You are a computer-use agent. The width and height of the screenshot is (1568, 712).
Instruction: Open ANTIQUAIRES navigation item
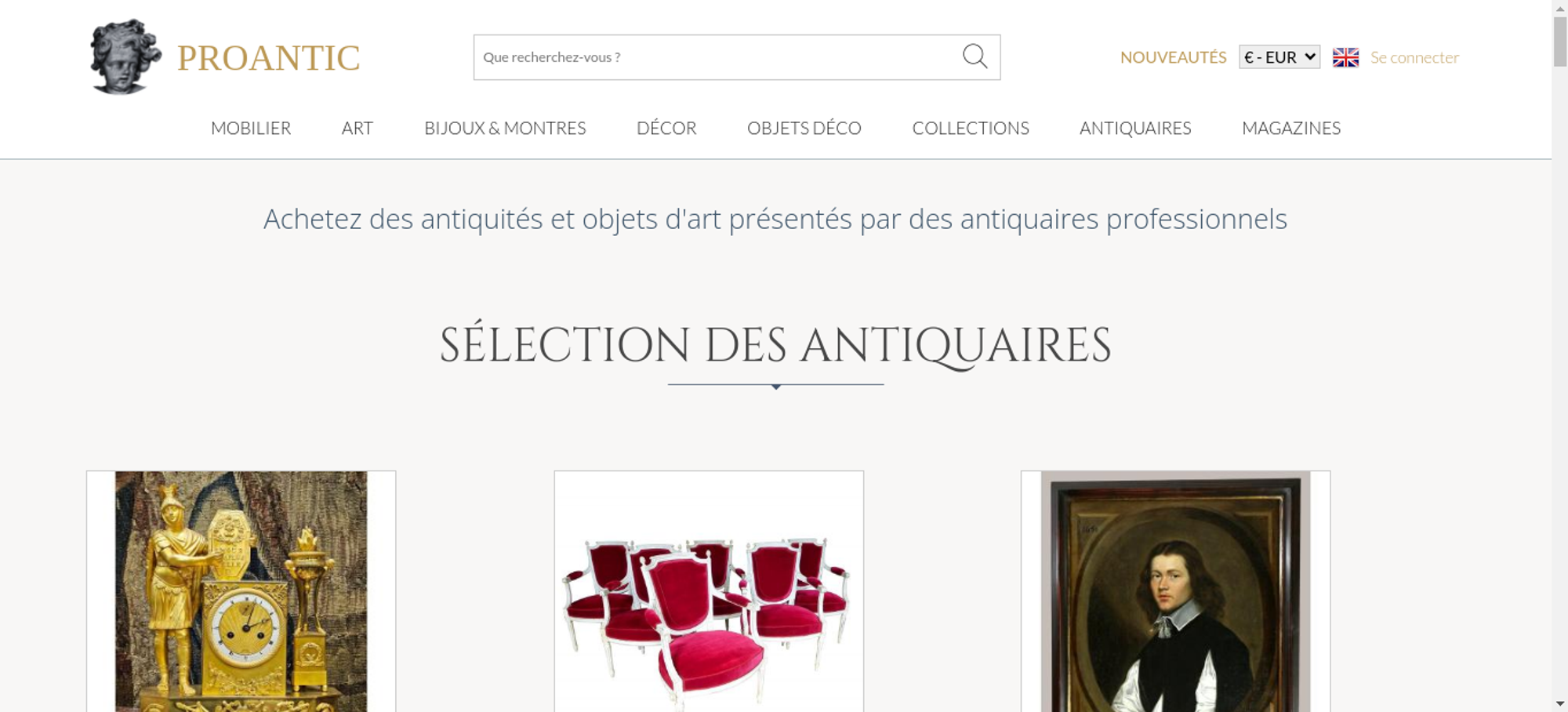1135,128
